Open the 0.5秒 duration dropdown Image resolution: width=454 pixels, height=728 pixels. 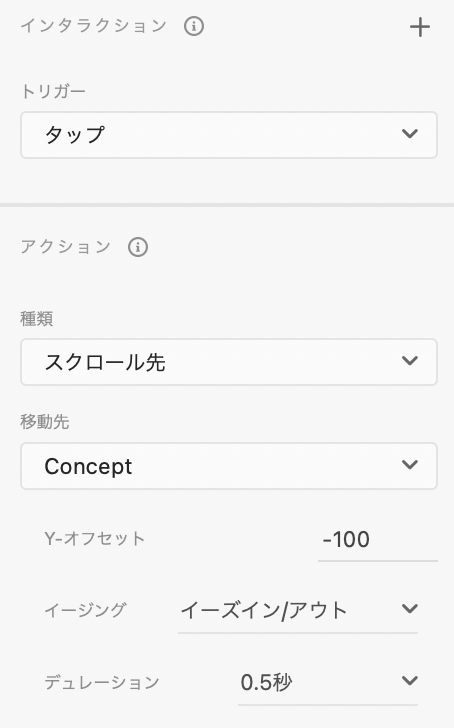[x=328, y=683]
